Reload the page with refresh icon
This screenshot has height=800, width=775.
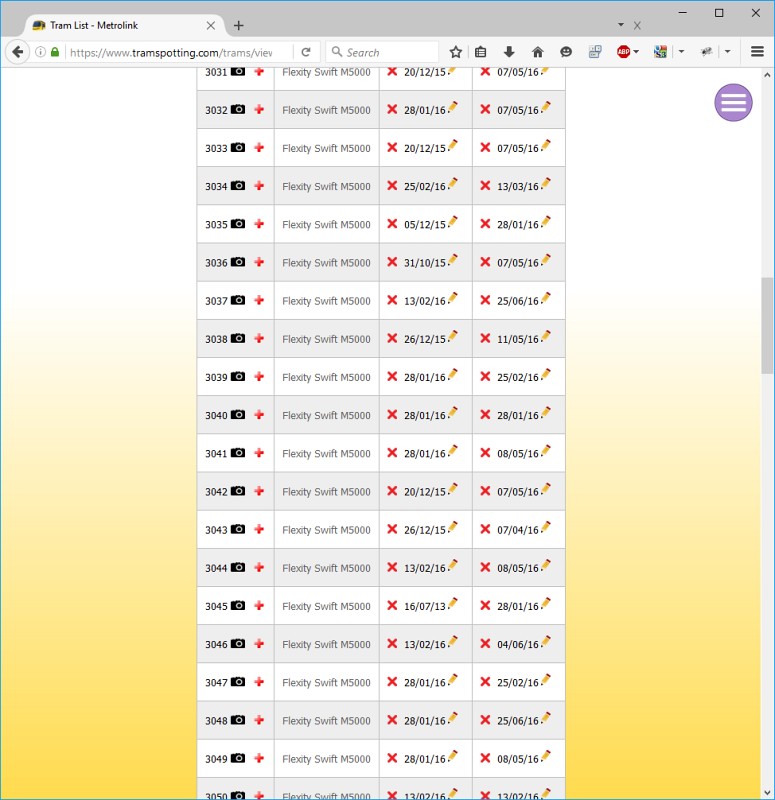tap(306, 52)
